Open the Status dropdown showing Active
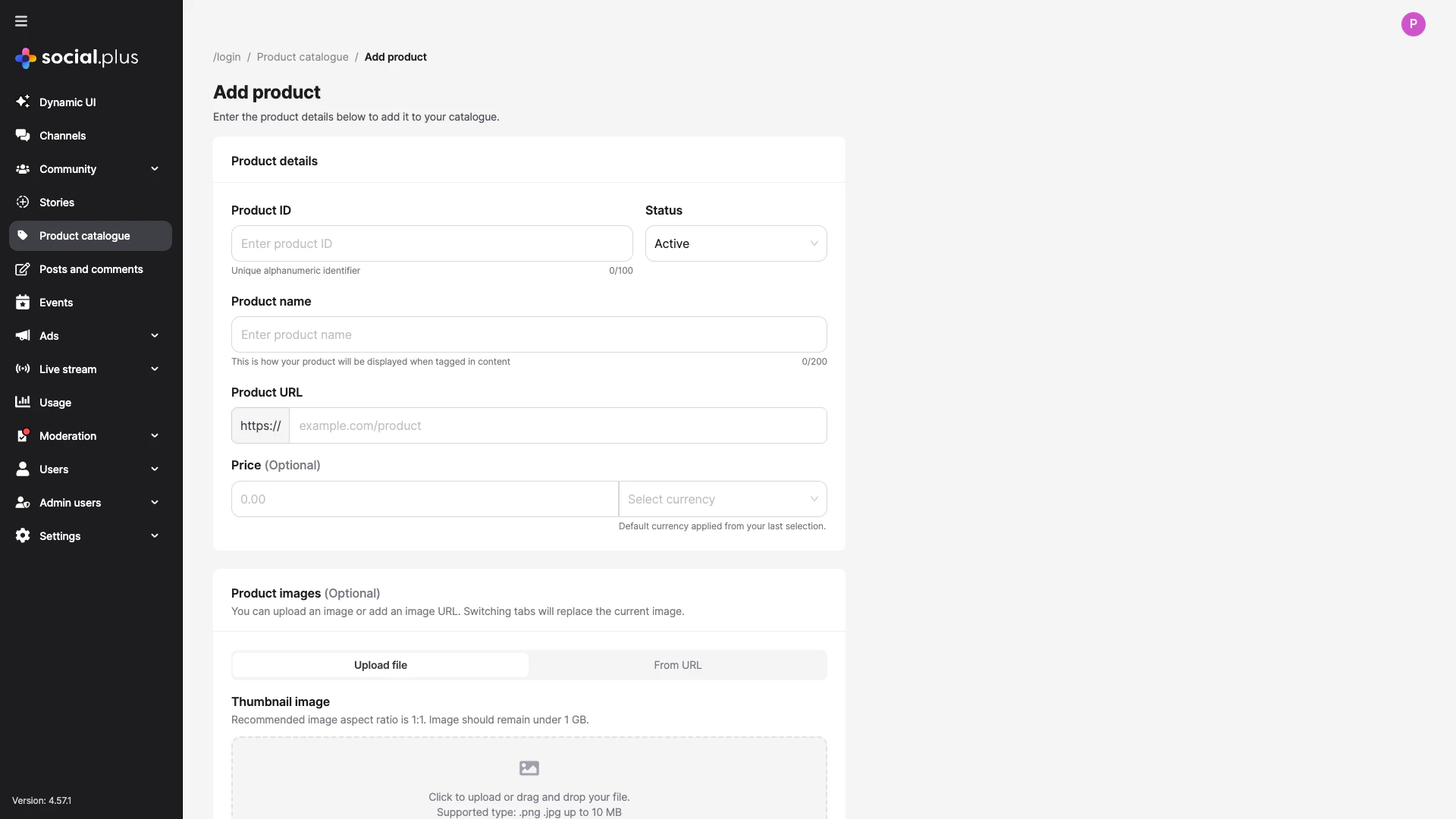1456x819 pixels. tap(735, 243)
